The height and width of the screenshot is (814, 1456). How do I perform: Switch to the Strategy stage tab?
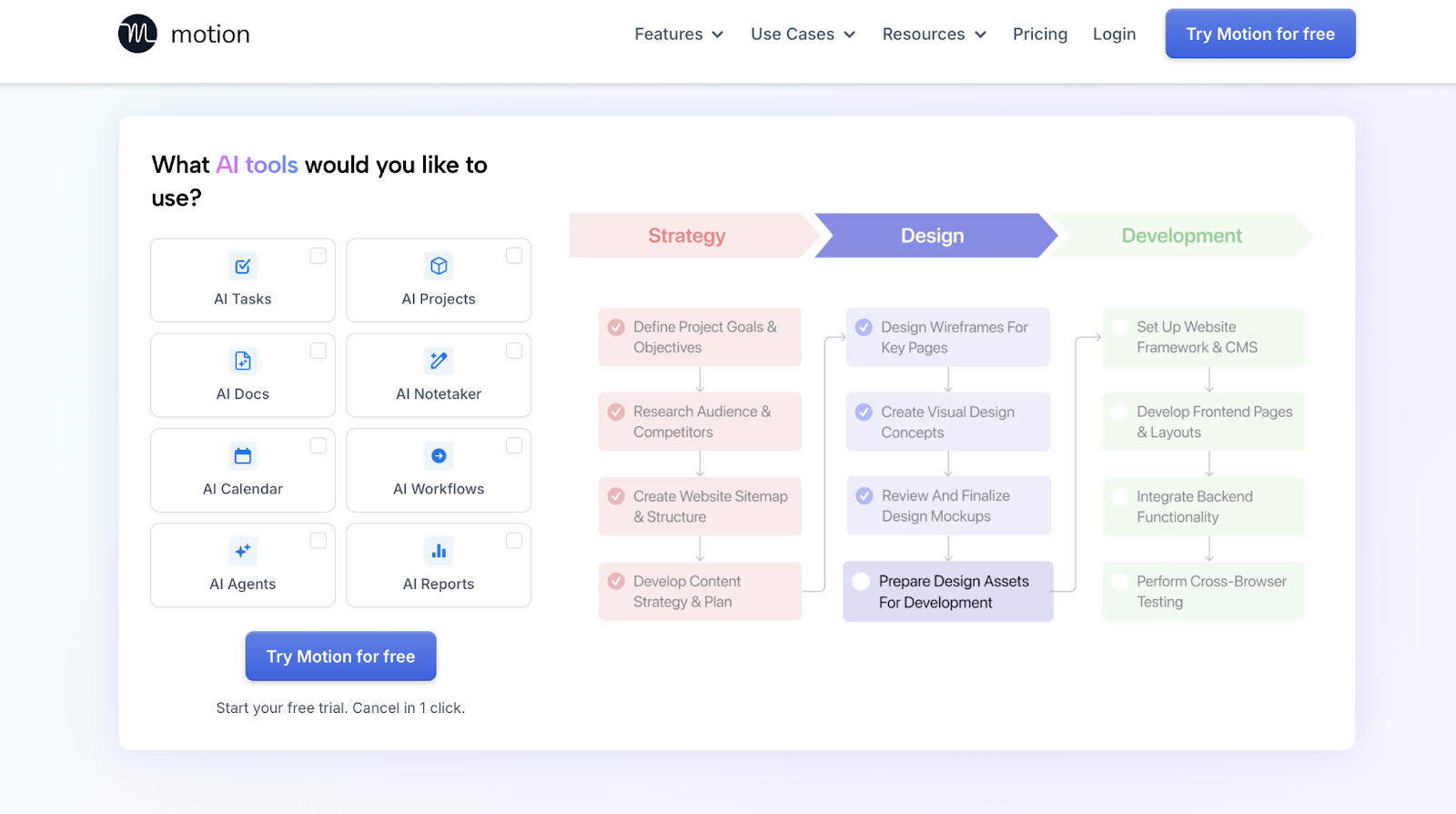(x=687, y=236)
